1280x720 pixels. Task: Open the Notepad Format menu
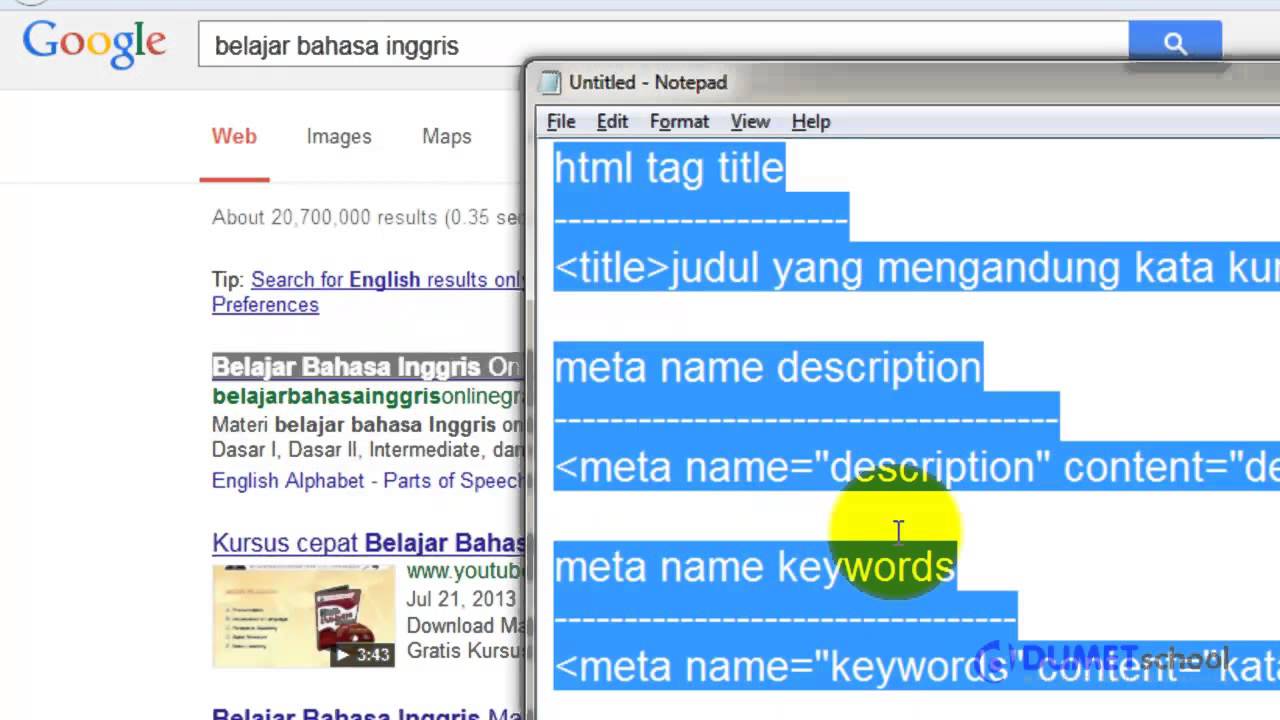point(679,122)
